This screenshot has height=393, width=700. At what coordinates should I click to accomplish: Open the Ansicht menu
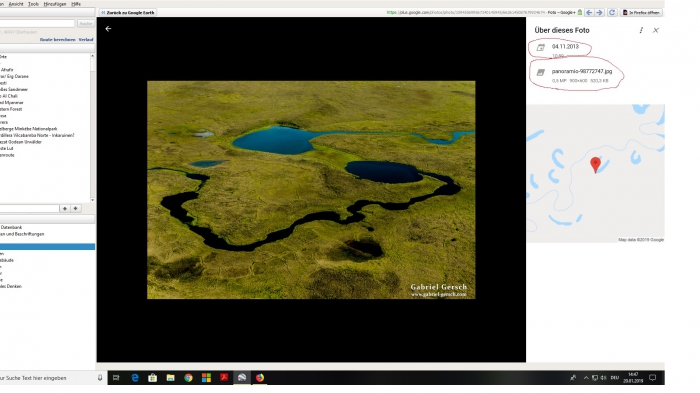tap(16, 4)
